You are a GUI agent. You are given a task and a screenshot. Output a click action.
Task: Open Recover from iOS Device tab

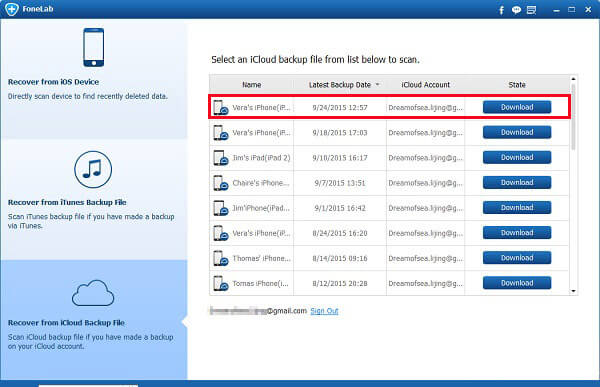pos(94,79)
